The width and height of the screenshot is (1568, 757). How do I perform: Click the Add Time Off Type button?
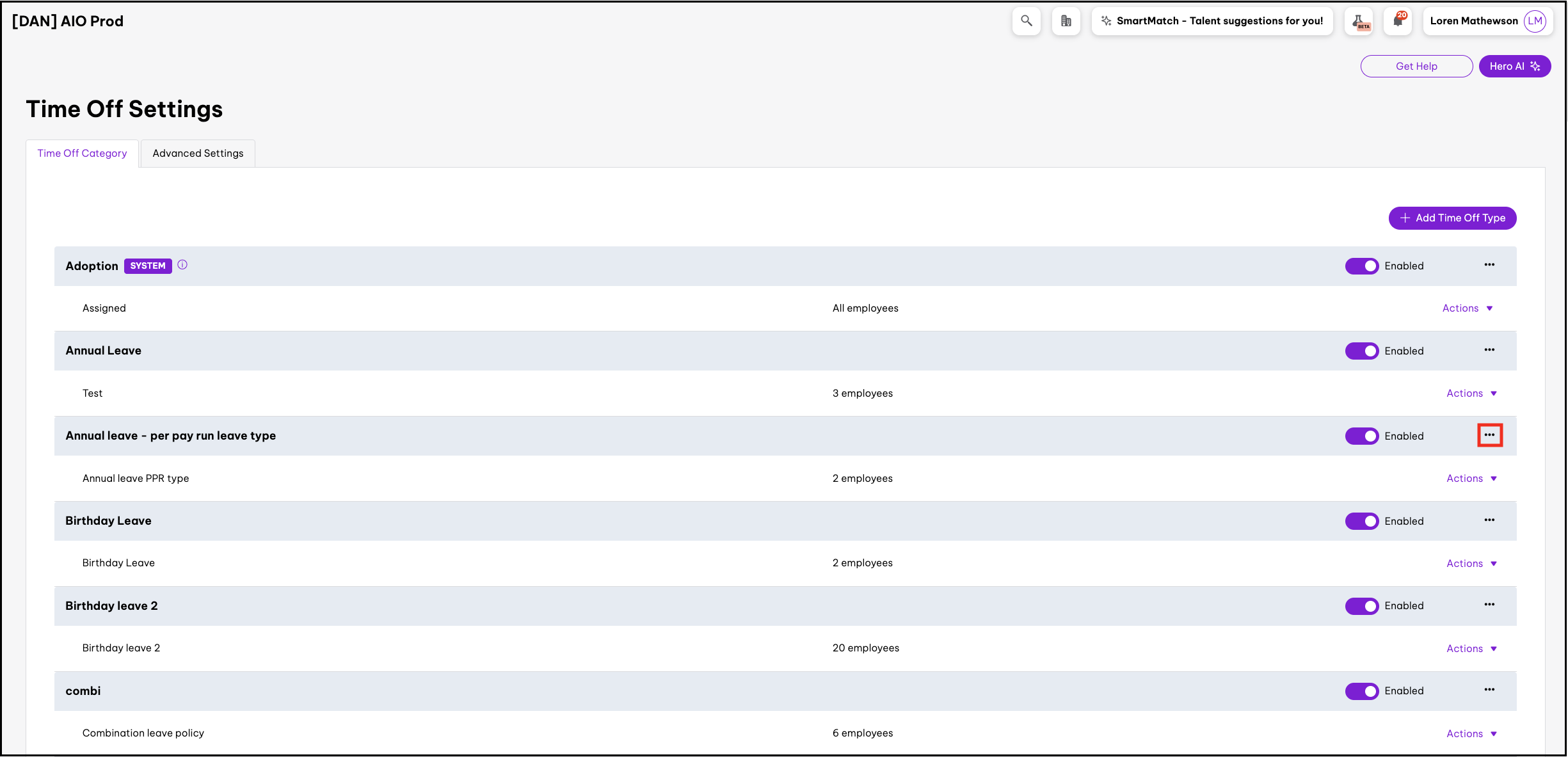coord(1452,218)
